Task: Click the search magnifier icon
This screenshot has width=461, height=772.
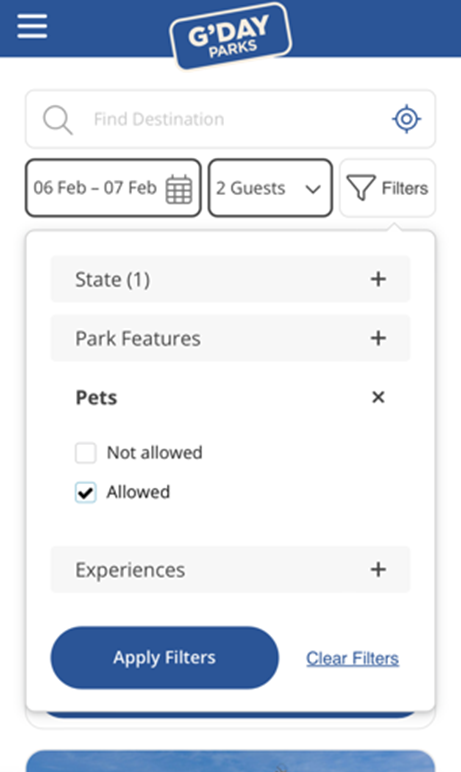Action: point(58,120)
